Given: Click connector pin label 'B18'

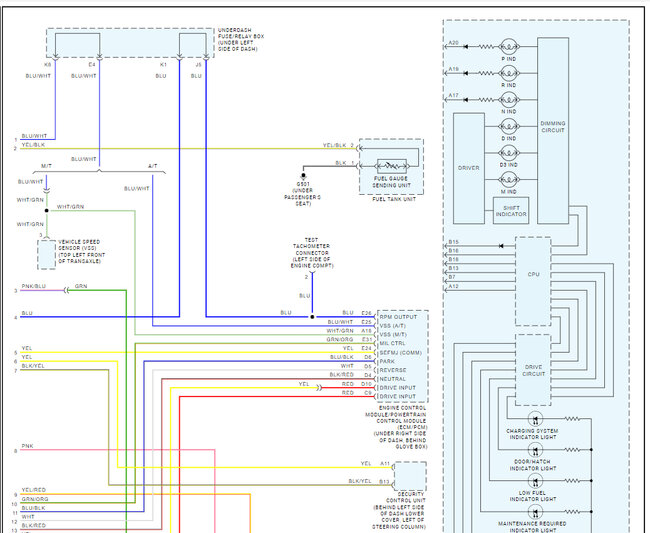Looking at the screenshot, I should click(454, 259).
